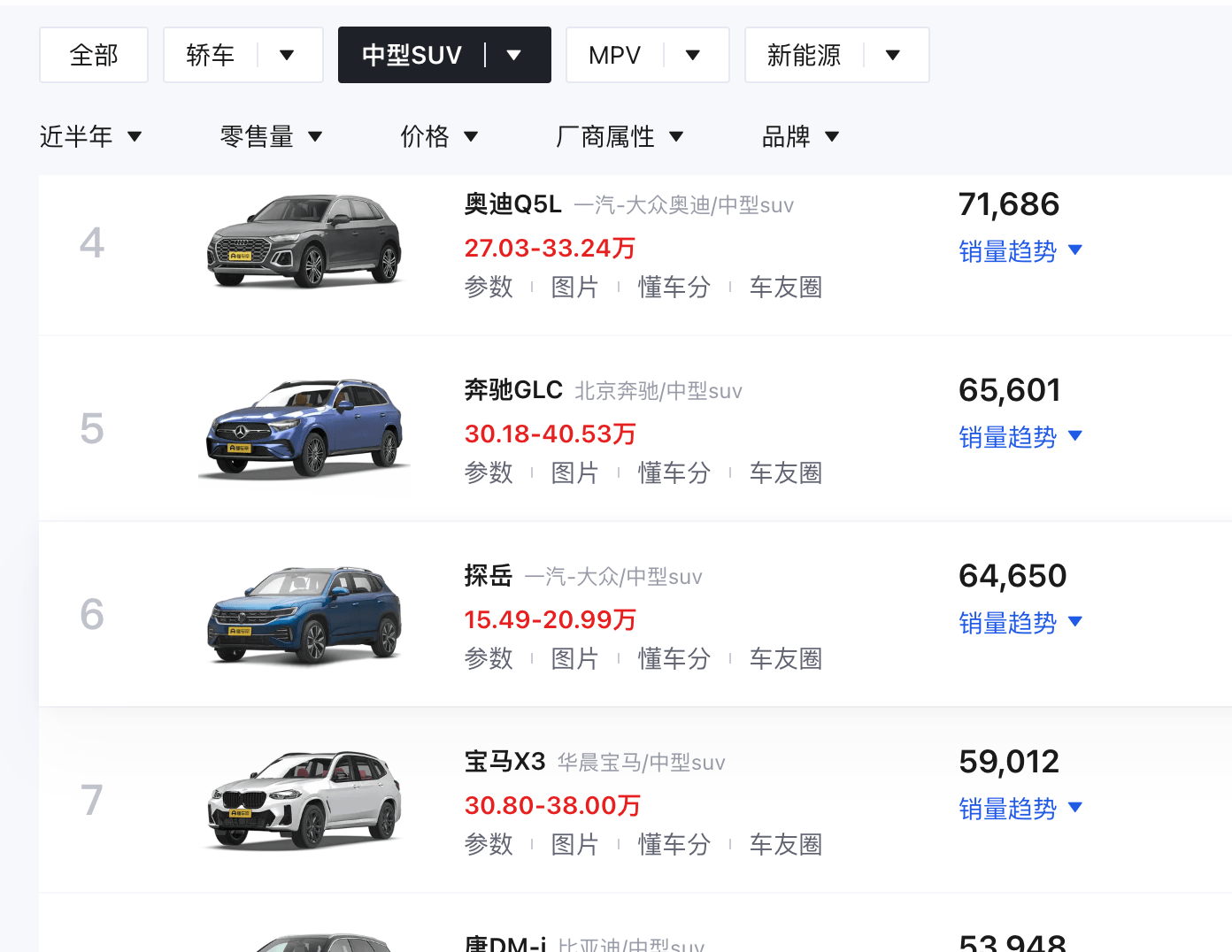
Task: Click the 奥迪Q5L car thumbnail
Action: [x=304, y=241]
